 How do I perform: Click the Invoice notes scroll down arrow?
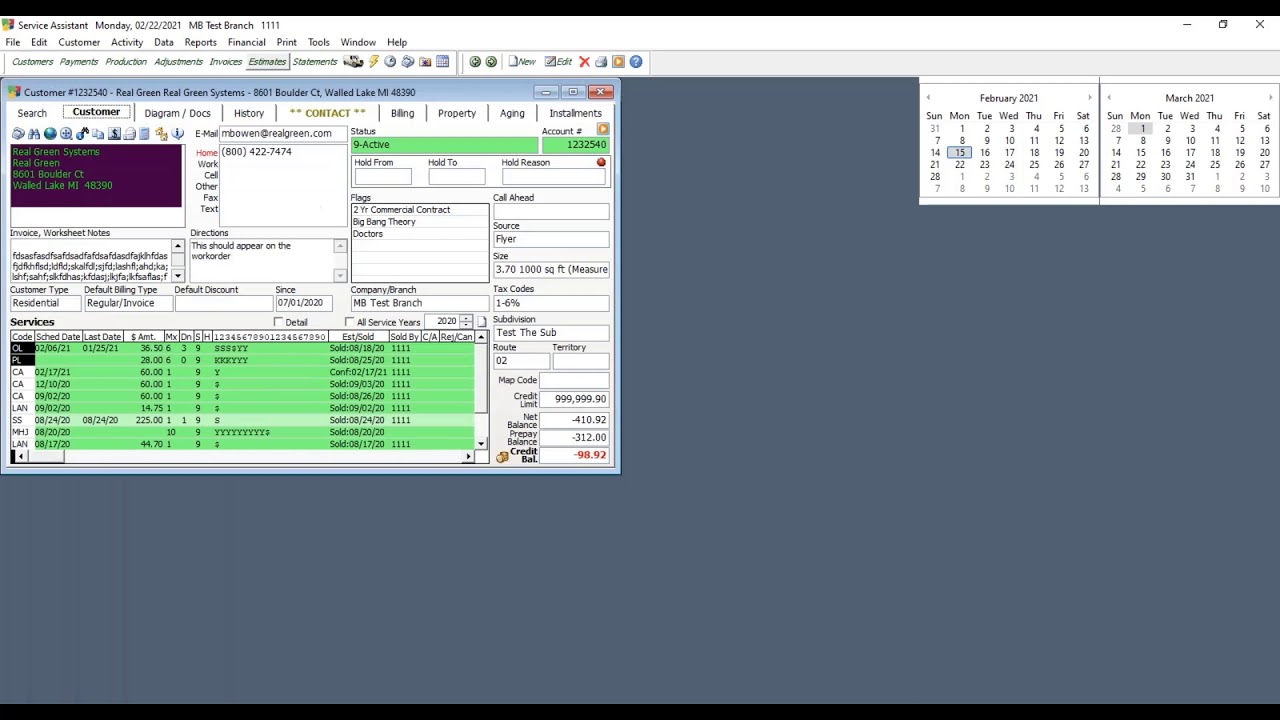(x=178, y=276)
